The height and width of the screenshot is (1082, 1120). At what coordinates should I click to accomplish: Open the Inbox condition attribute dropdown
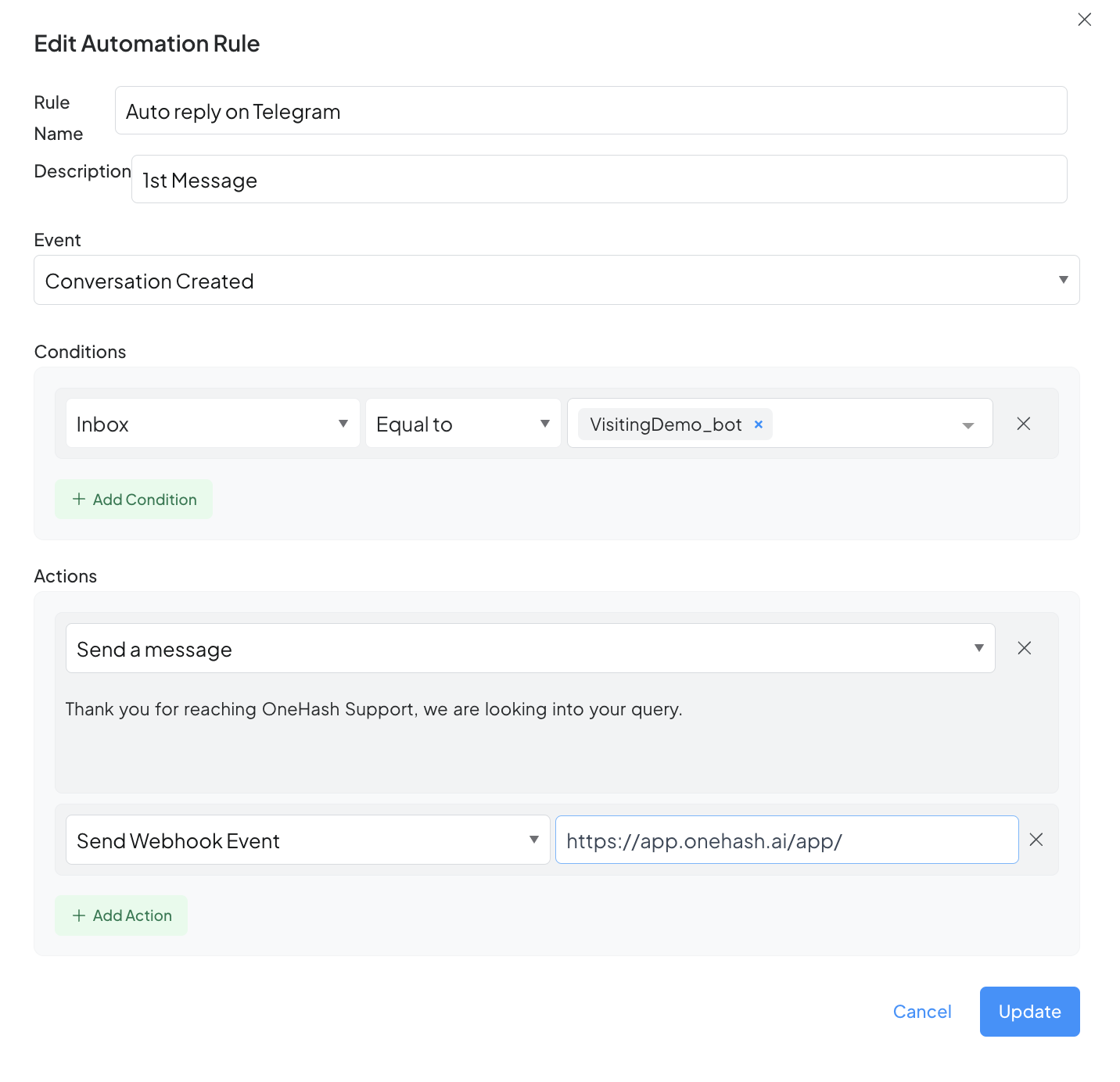213,424
